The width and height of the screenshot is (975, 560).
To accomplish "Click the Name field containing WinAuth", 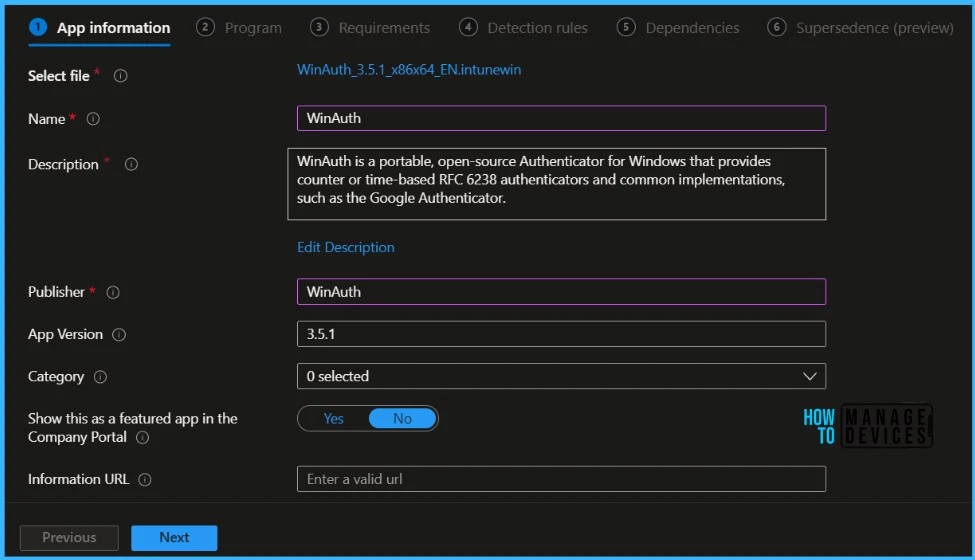I will point(561,118).
